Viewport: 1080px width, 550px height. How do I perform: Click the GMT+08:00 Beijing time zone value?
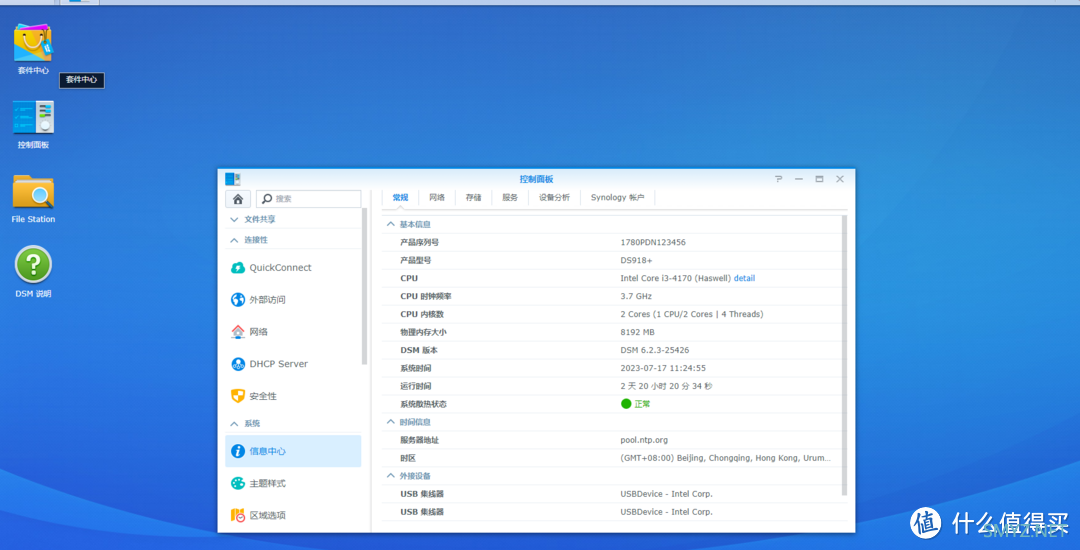pos(725,458)
